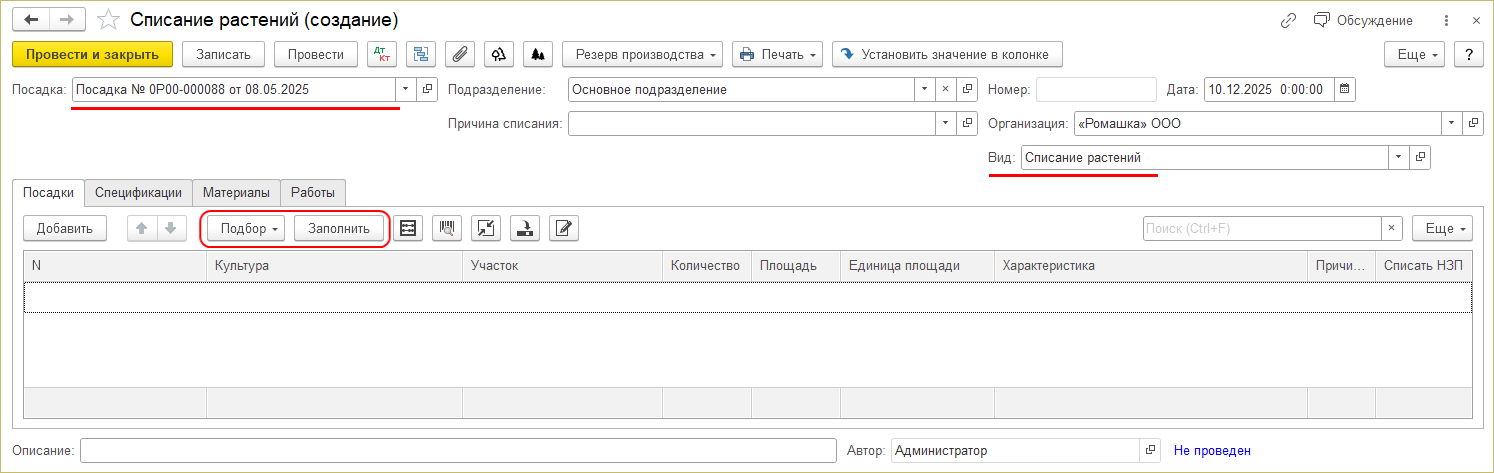Image resolution: width=1494 pixels, height=473 pixels.
Task: Open the Причина списания dropdown list
Action: pyautogui.click(x=945, y=124)
